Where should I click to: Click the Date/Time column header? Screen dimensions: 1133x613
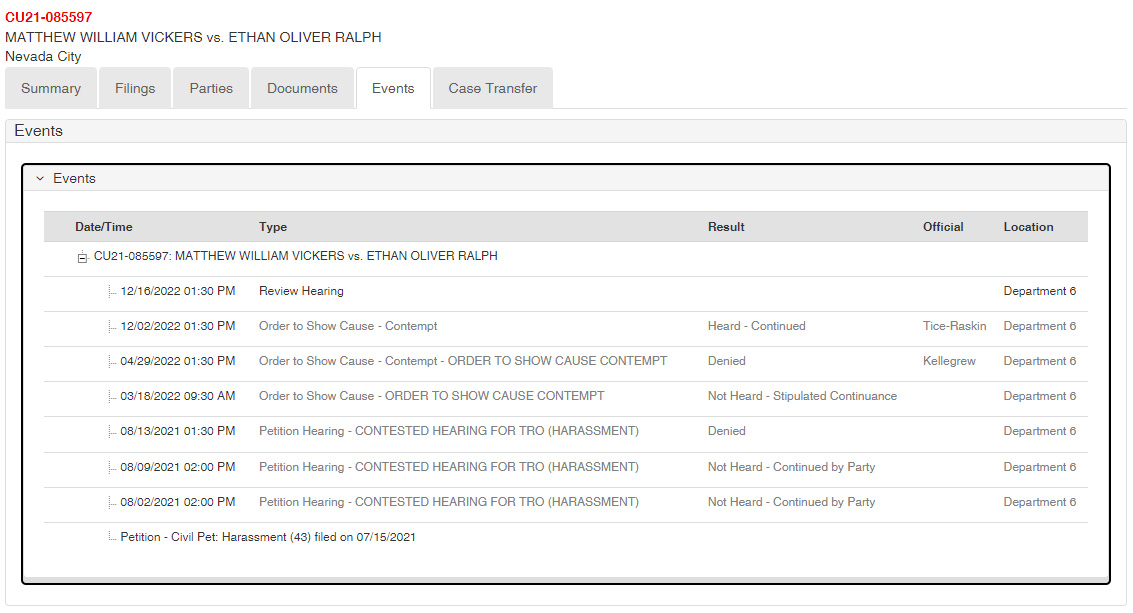pos(103,227)
